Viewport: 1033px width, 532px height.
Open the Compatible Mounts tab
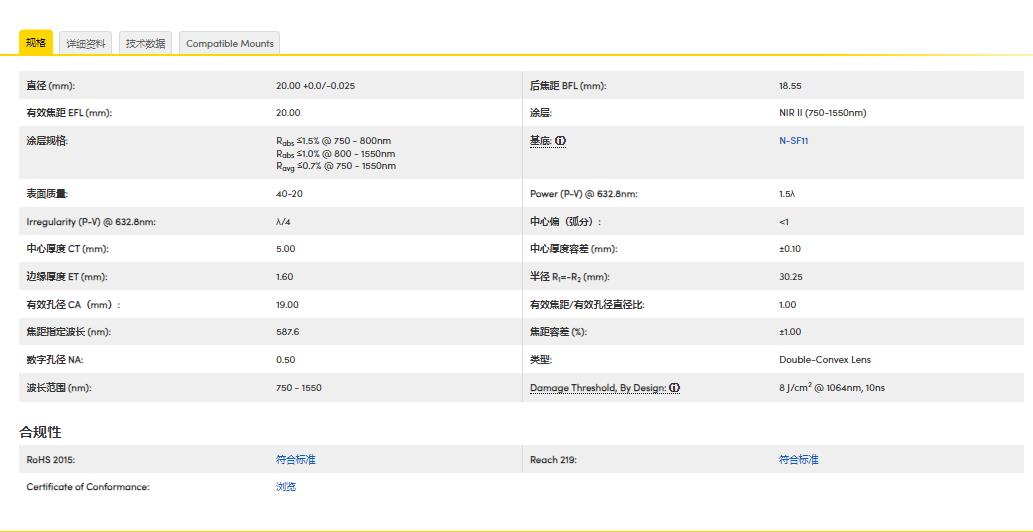coord(229,44)
